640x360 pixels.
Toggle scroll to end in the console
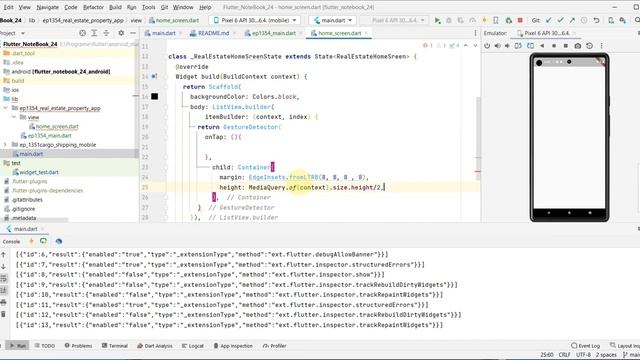[4, 290]
